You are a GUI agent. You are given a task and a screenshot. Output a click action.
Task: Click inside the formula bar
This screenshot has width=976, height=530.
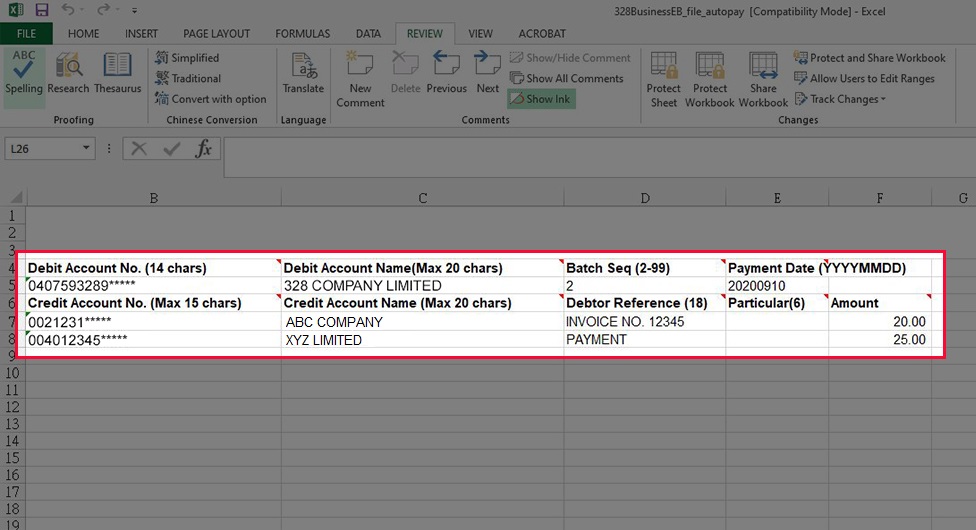point(590,149)
